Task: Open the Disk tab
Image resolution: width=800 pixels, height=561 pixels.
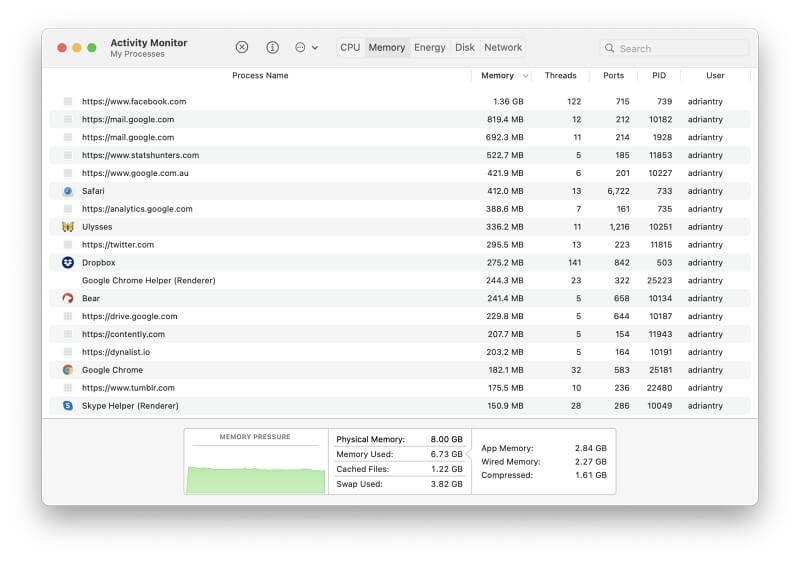Action: [x=465, y=47]
